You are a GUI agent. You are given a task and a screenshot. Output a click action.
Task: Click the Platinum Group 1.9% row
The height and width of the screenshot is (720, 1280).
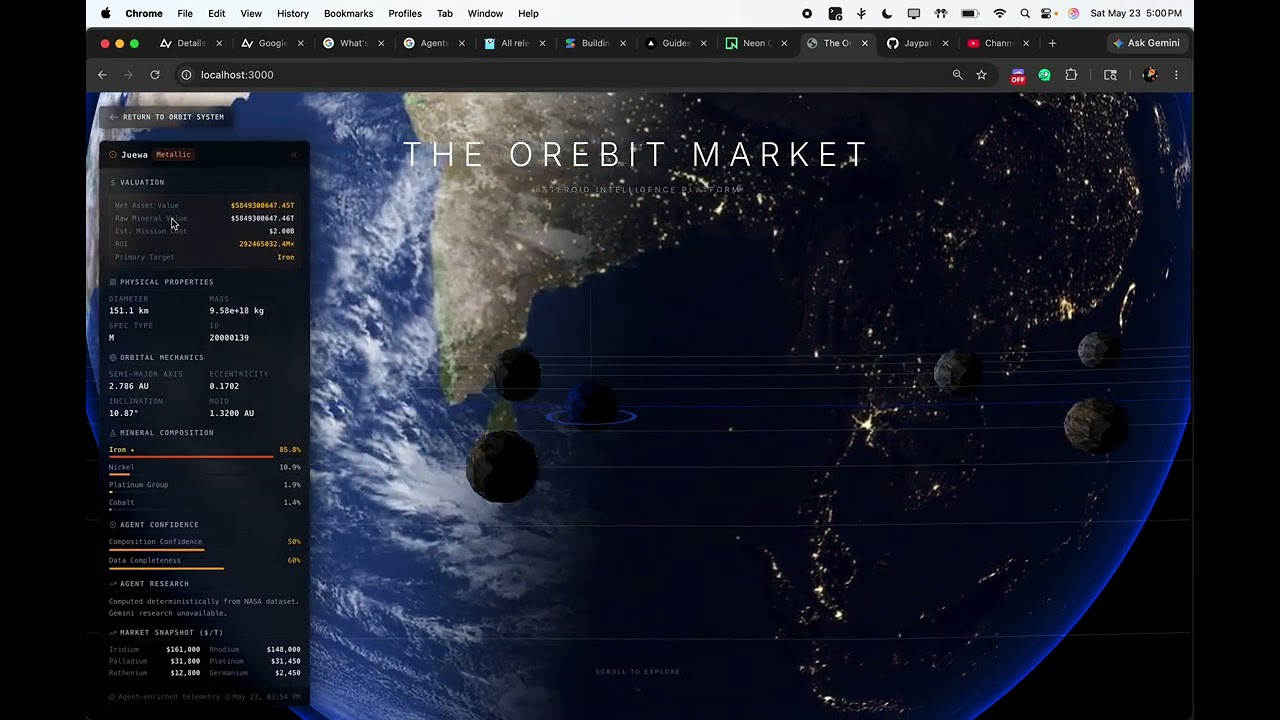204,487
